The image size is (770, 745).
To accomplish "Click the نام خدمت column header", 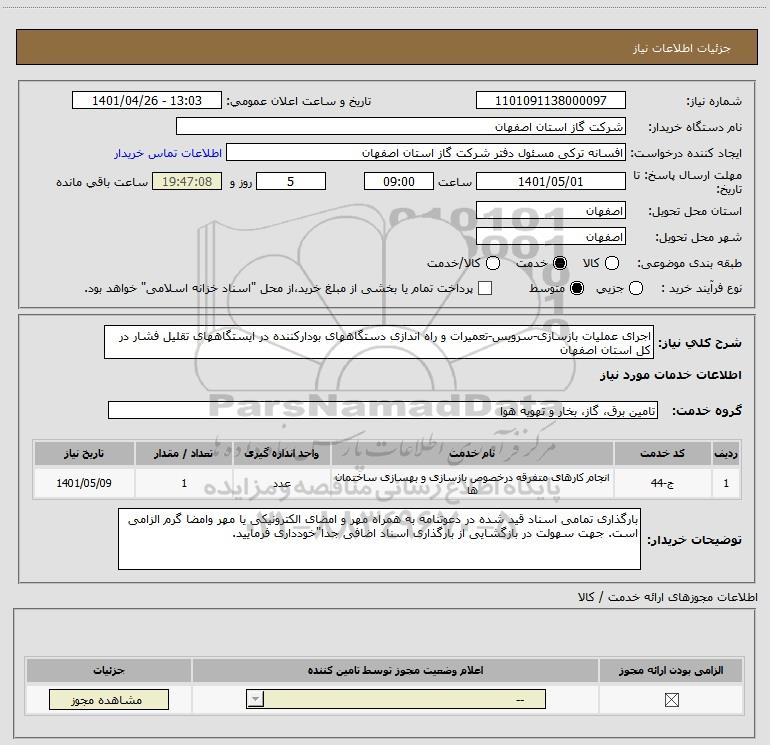I will [x=472, y=453].
